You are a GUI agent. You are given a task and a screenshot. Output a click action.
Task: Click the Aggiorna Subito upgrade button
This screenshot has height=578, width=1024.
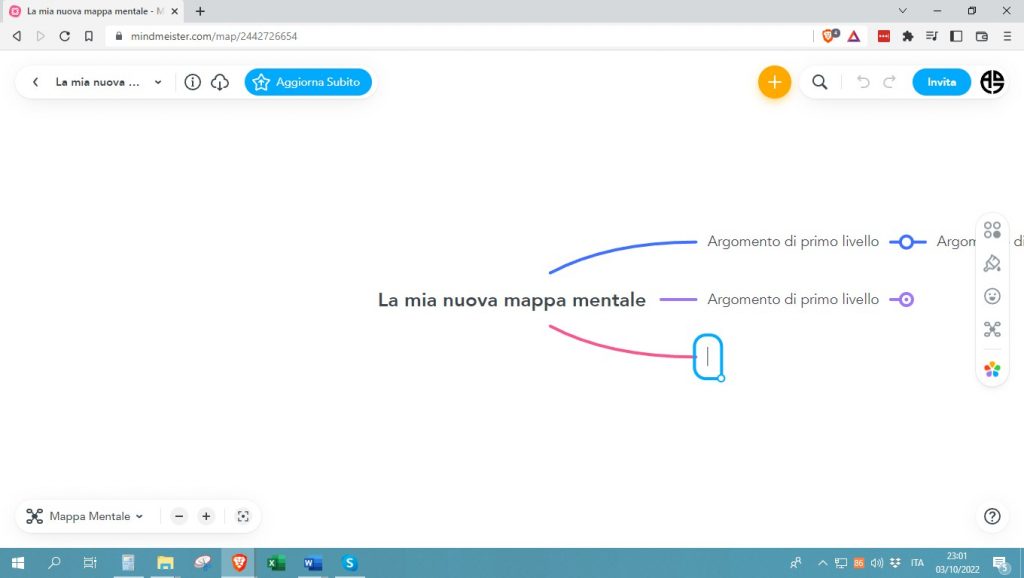pos(308,82)
